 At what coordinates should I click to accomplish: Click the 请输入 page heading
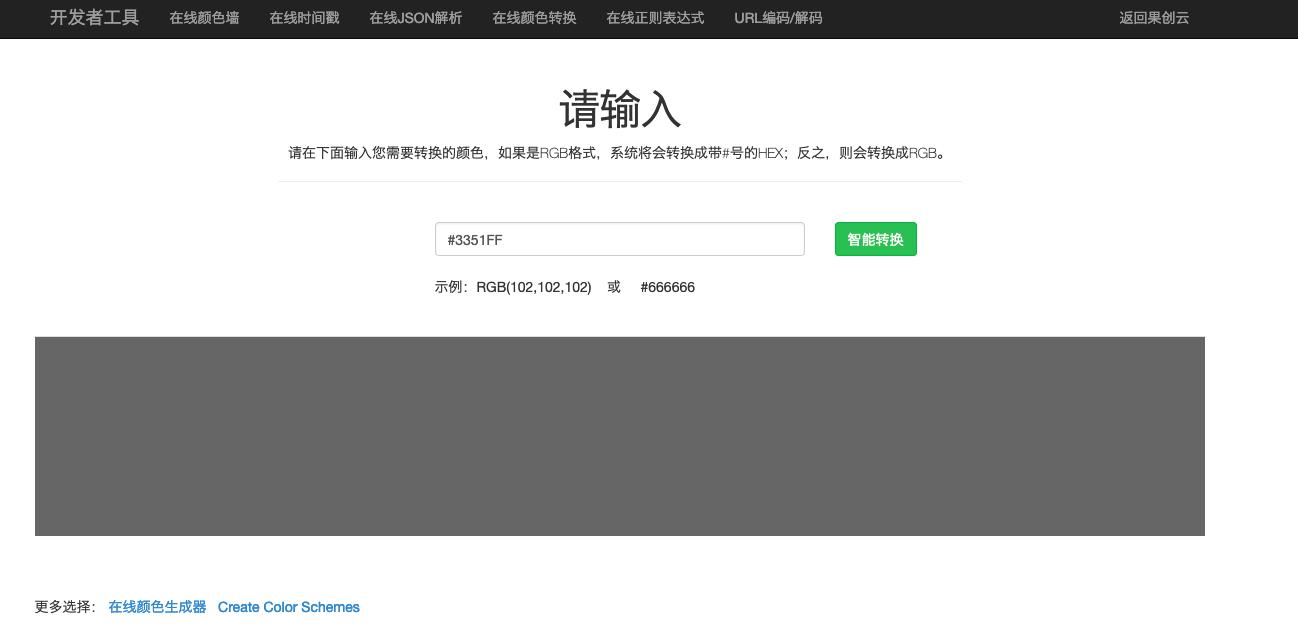(620, 110)
